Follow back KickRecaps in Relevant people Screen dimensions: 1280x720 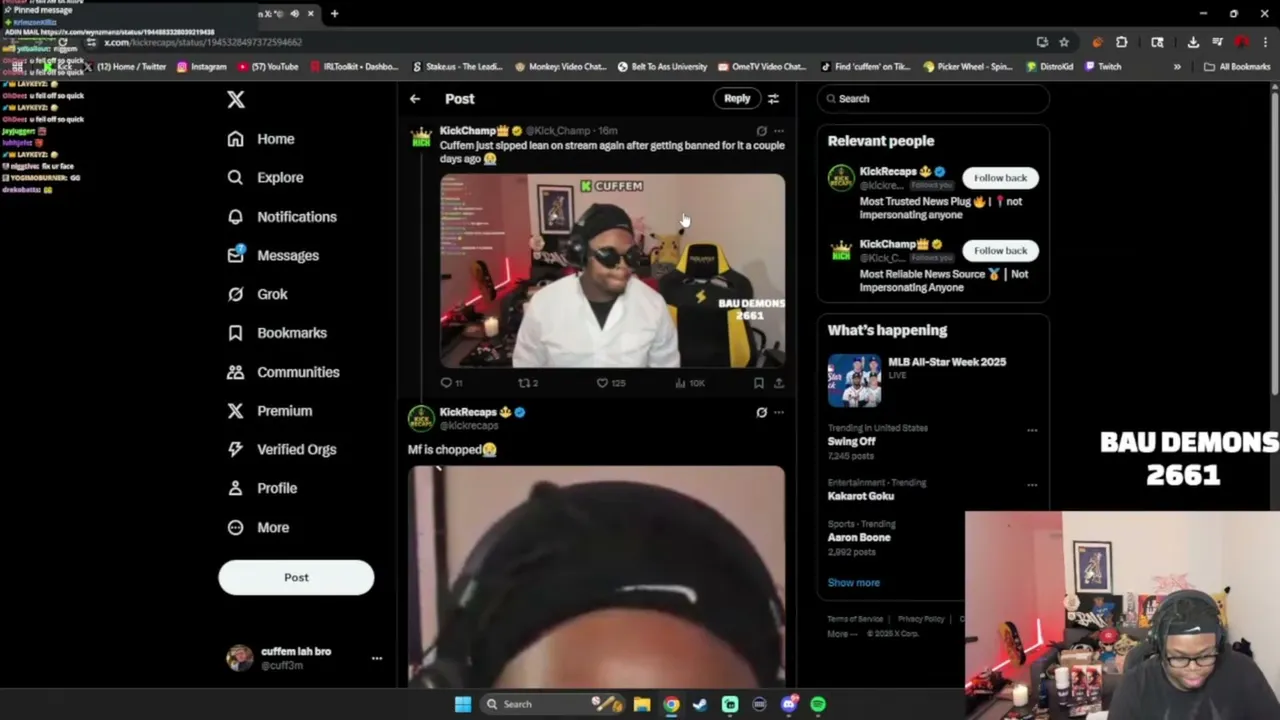(x=1000, y=178)
